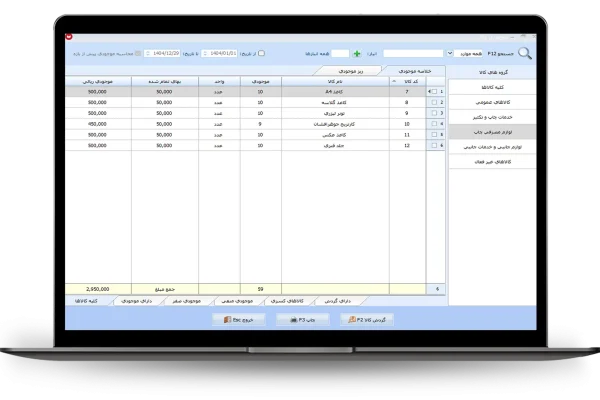Viewport: 600px width, 400px height.
Task: Click the door icon on Esc exit button
Action: 228,320
